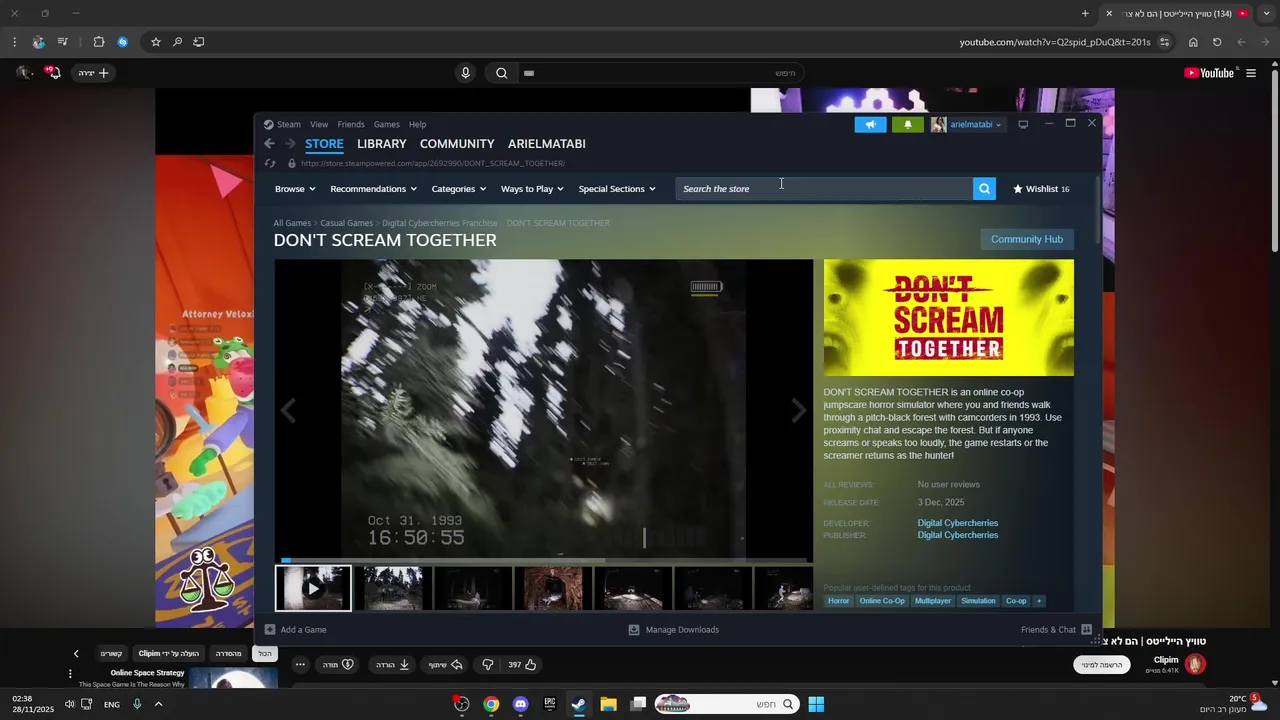Click the Casual Games breadcrumb link

[347, 223]
